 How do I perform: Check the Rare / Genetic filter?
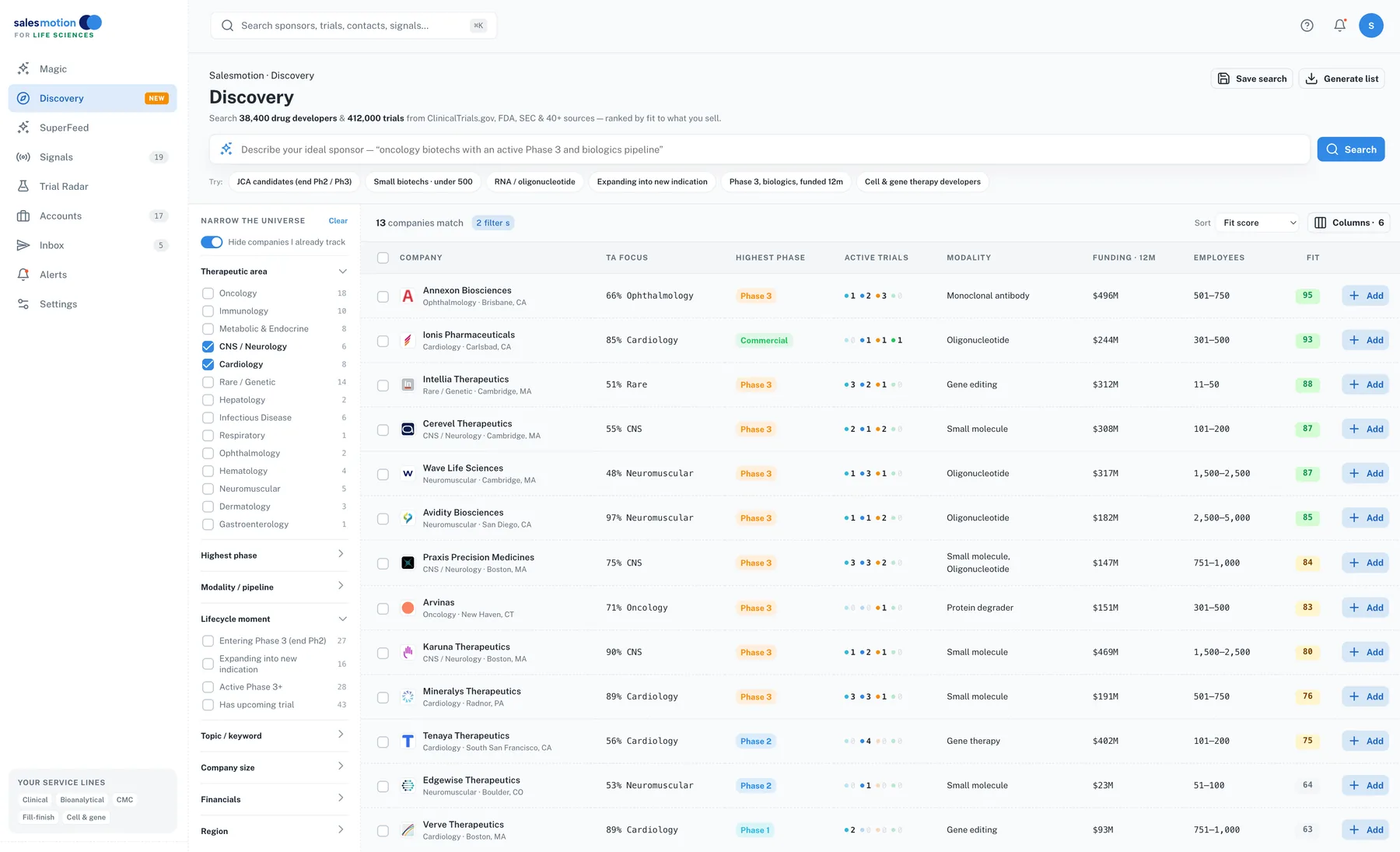coord(208,382)
